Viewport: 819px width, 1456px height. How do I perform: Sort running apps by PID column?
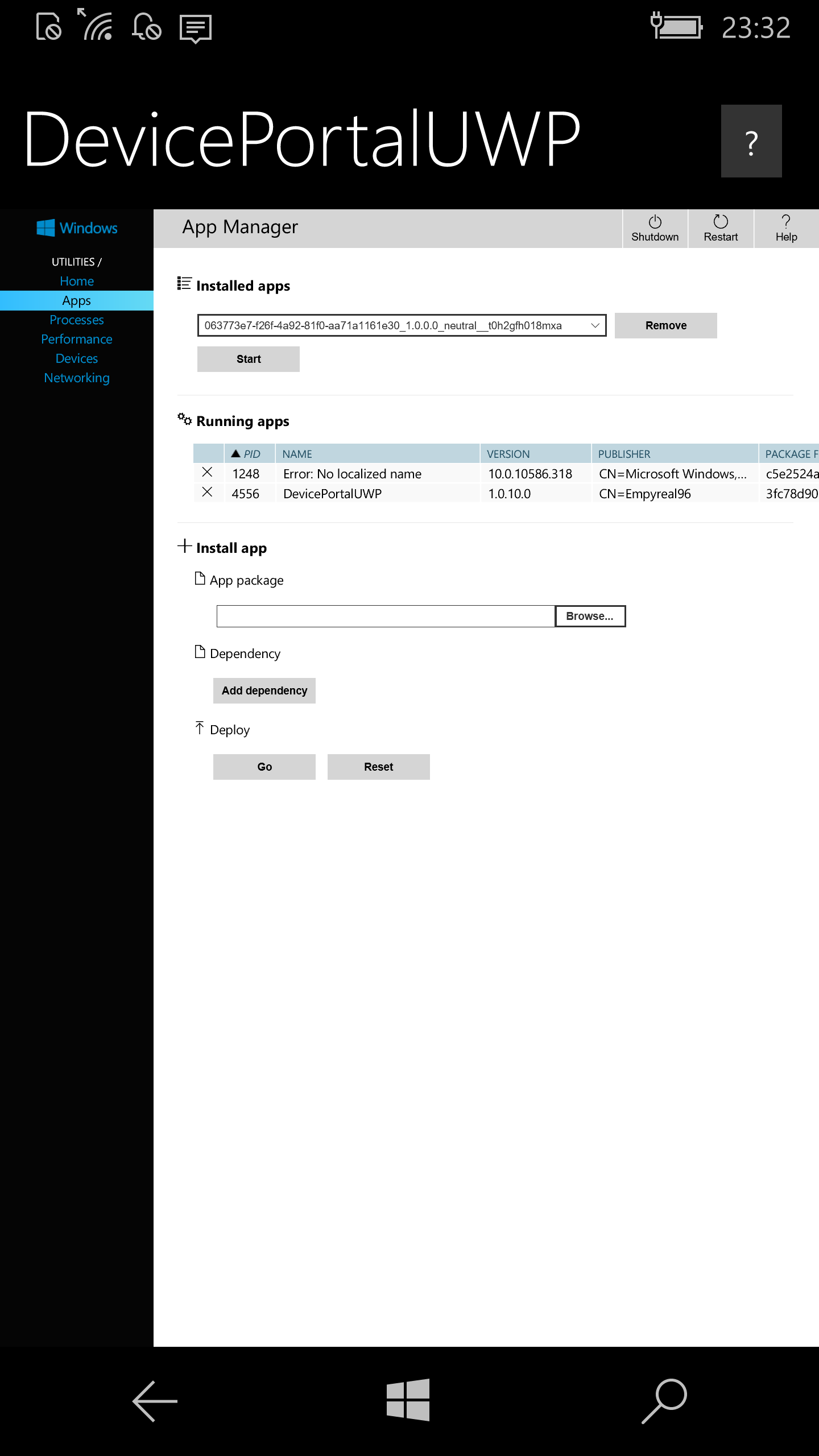point(250,454)
